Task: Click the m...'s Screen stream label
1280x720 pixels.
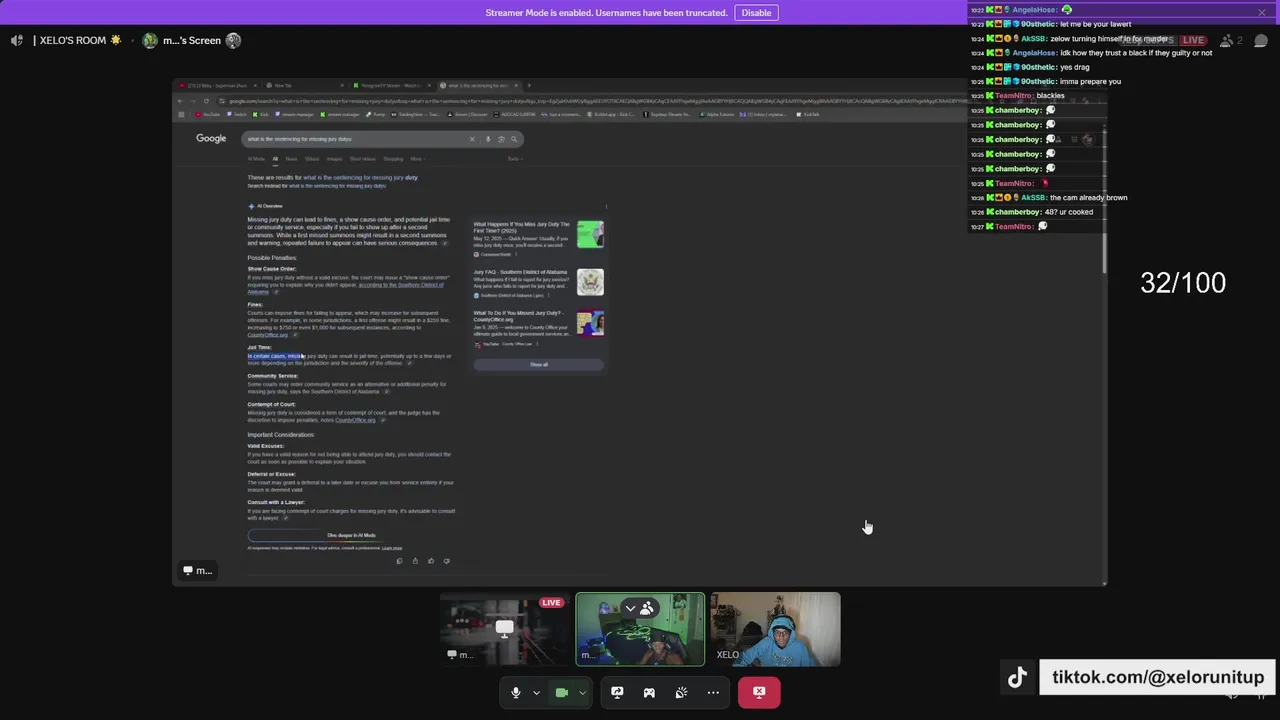Action: tap(191, 40)
